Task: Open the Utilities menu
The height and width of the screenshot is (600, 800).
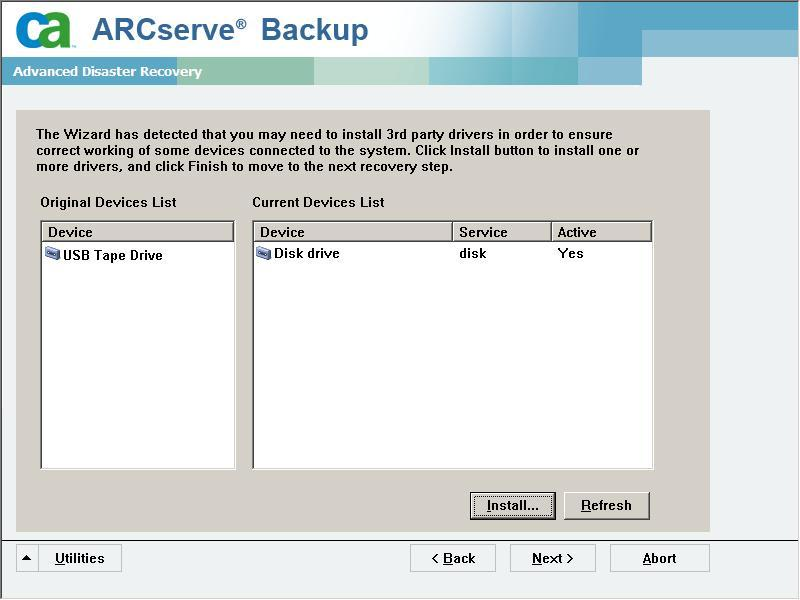Action: pyautogui.click(x=80, y=558)
